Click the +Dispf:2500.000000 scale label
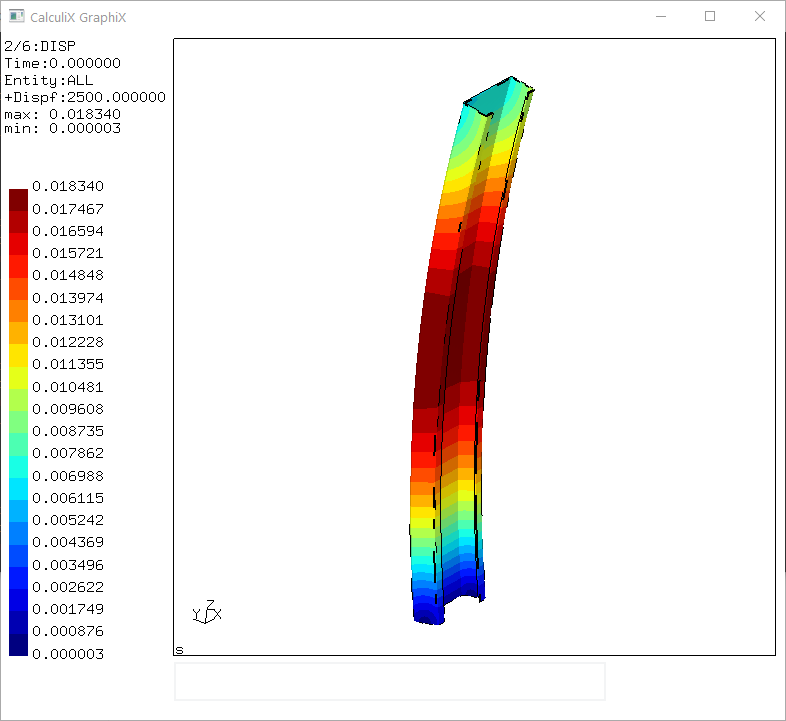786x721 pixels. point(85,97)
